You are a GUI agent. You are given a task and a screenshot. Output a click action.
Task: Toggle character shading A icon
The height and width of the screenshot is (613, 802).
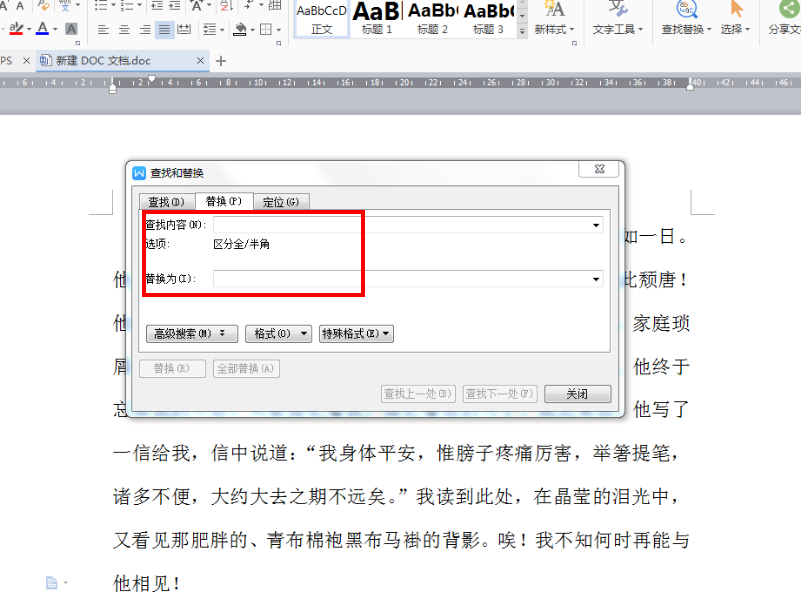(x=70, y=27)
